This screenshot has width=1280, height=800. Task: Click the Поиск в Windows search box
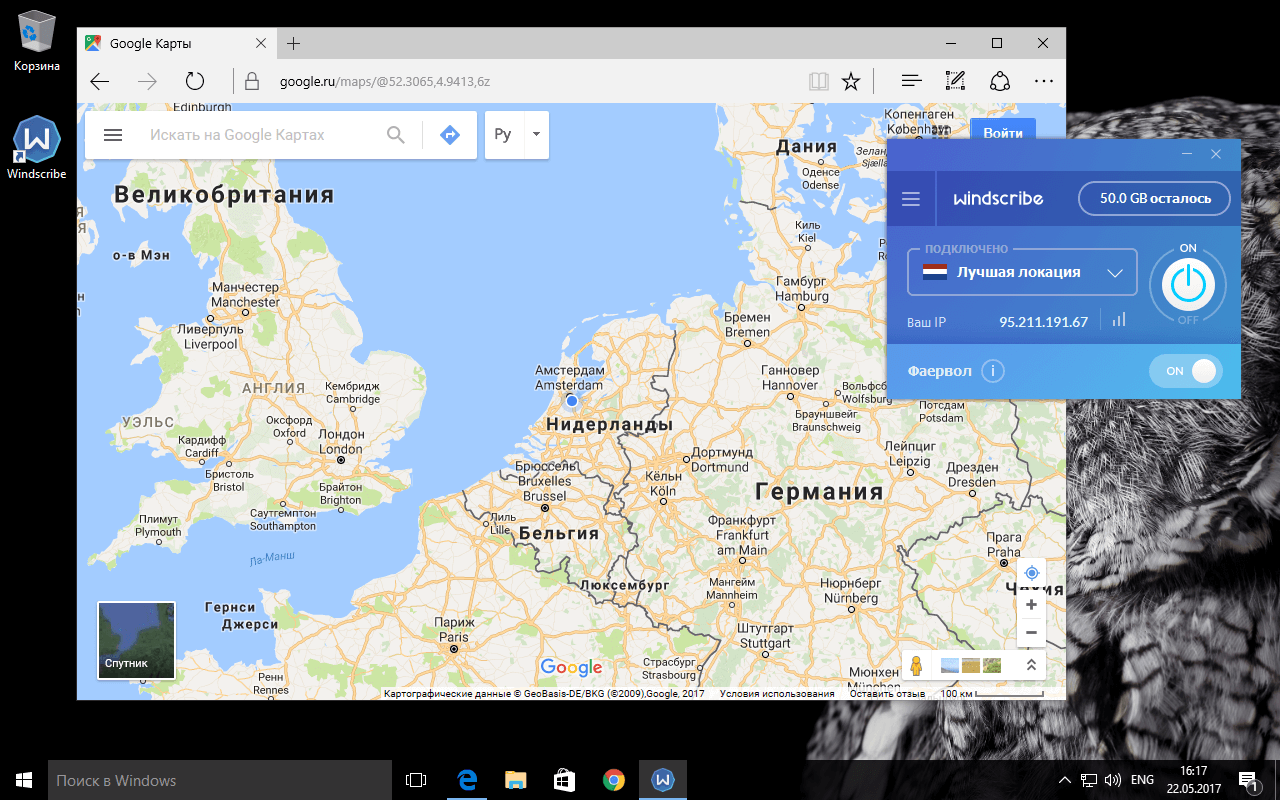(x=220, y=780)
